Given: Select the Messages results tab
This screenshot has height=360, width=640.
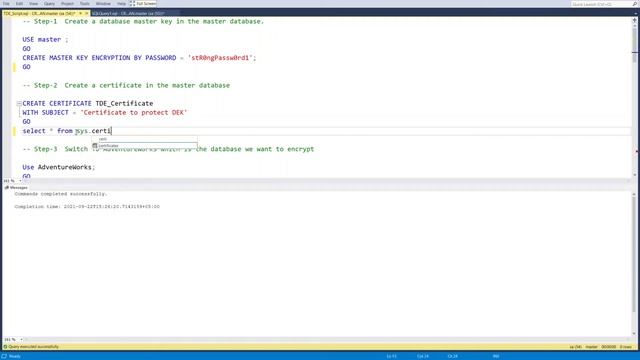Looking at the screenshot, I should pos(16,188).
